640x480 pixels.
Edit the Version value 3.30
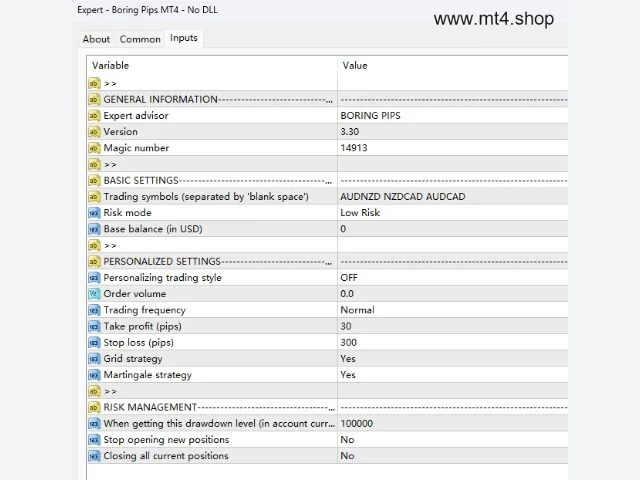pyautogui.click(x=350, y=132)
